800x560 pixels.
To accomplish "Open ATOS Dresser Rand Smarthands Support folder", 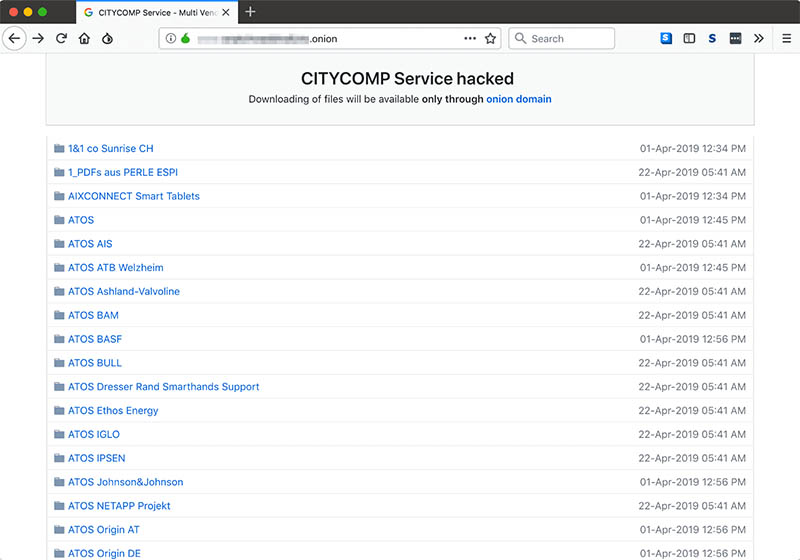I will click(164, 387).
